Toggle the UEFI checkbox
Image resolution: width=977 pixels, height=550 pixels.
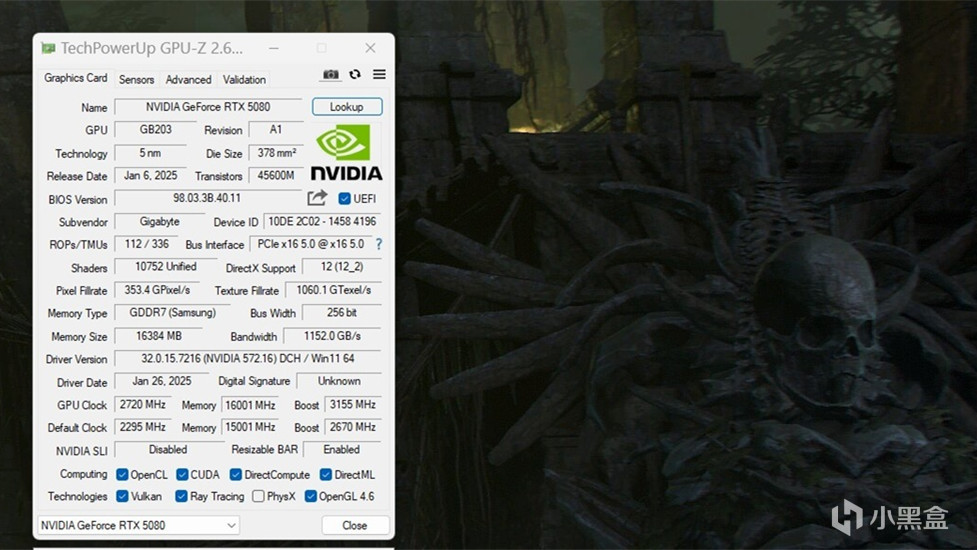tap(344, 199)
